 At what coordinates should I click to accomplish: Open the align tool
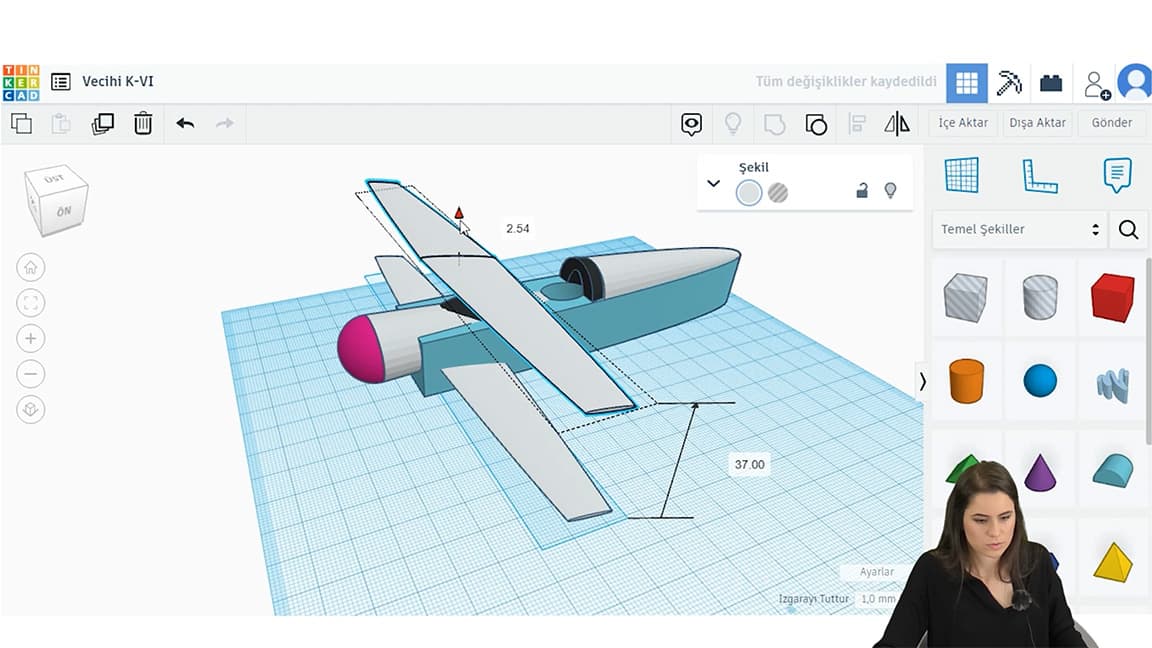857,124
